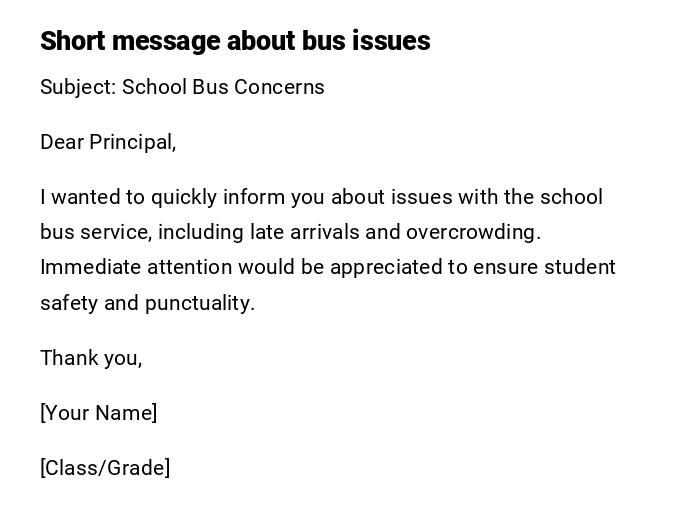Click the "Thank you," closing line
Viewport: 700px width, 530px height.
(x=91, y=358)
